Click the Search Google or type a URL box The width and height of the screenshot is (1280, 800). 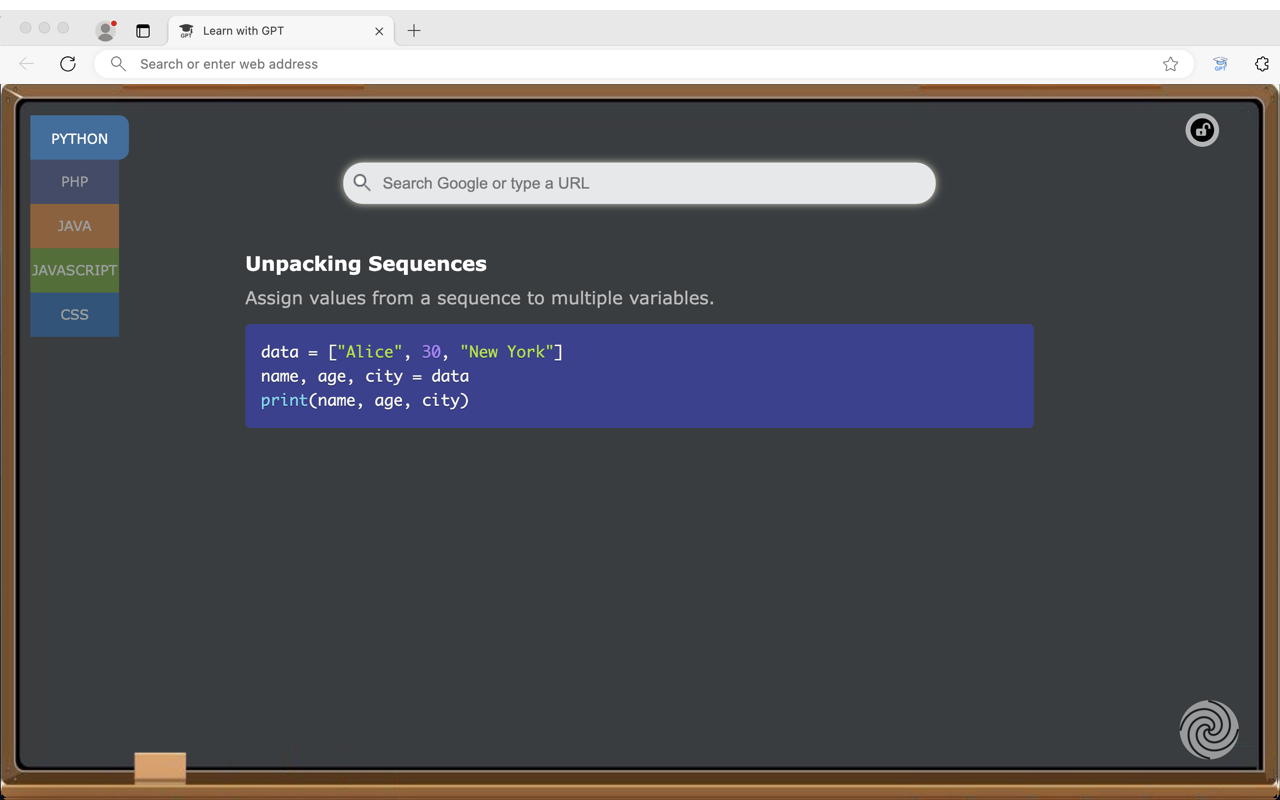click(639, 183)
